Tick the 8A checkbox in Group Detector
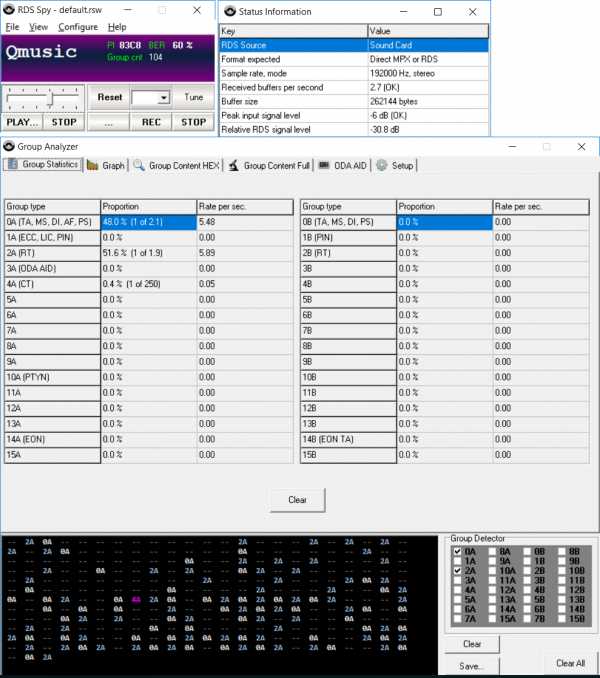Viewport: 600px width, 678px height. pyautogui.click(x=492, y=551)
